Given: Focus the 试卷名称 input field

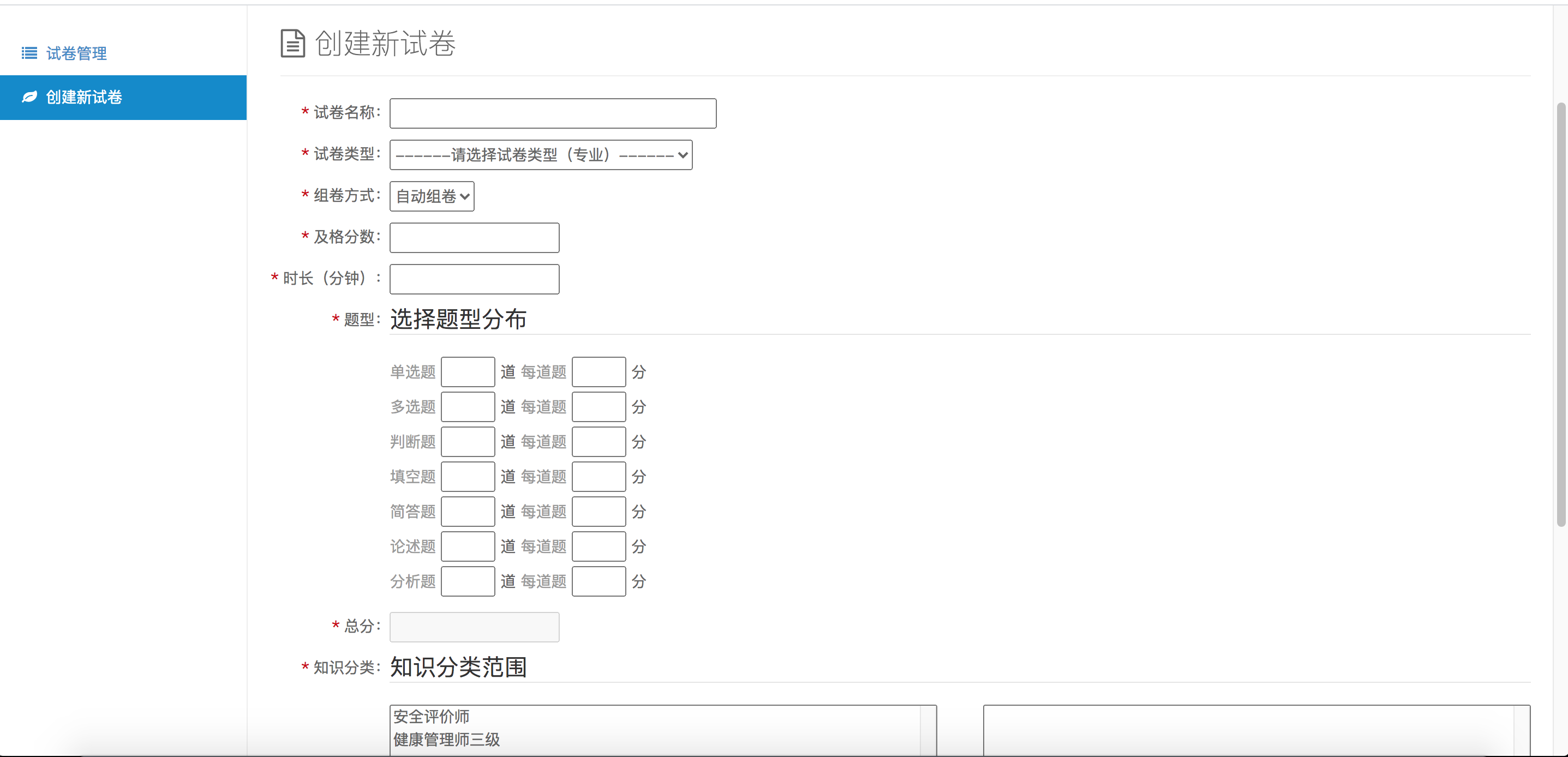Looking at the screenshot, I should (553, 113).
